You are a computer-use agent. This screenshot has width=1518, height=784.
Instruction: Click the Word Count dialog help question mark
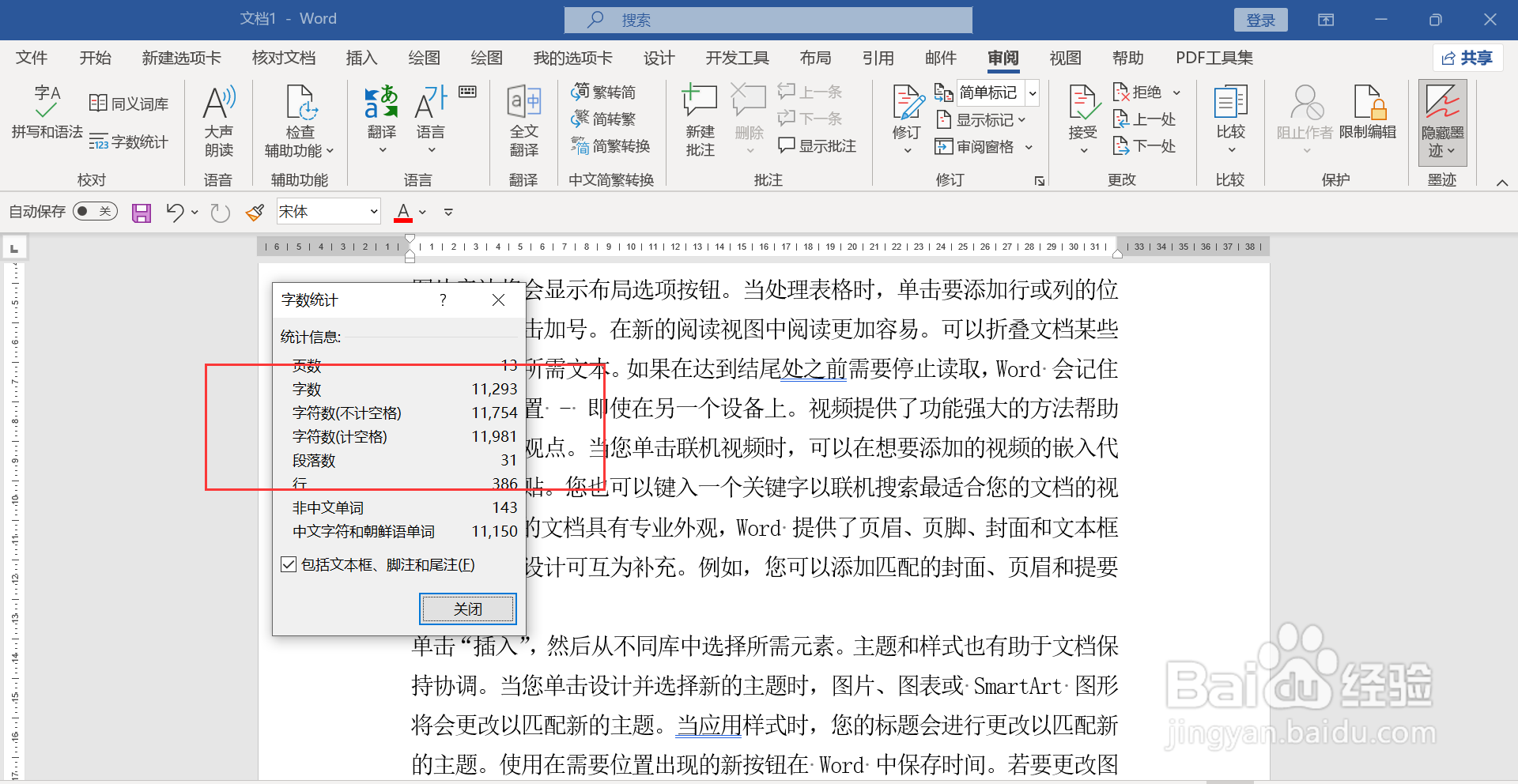click(x=443, y=300)
